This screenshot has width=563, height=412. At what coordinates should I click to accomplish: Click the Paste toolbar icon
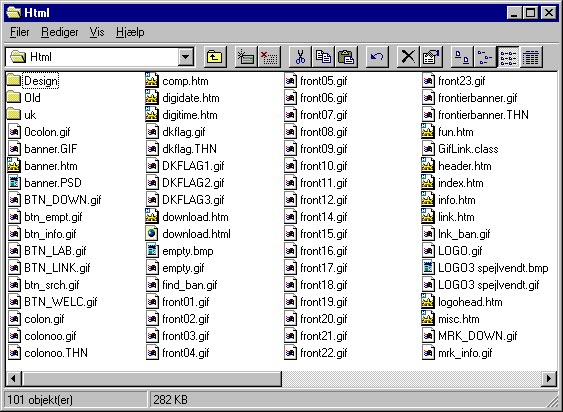[x=346, y=57]
